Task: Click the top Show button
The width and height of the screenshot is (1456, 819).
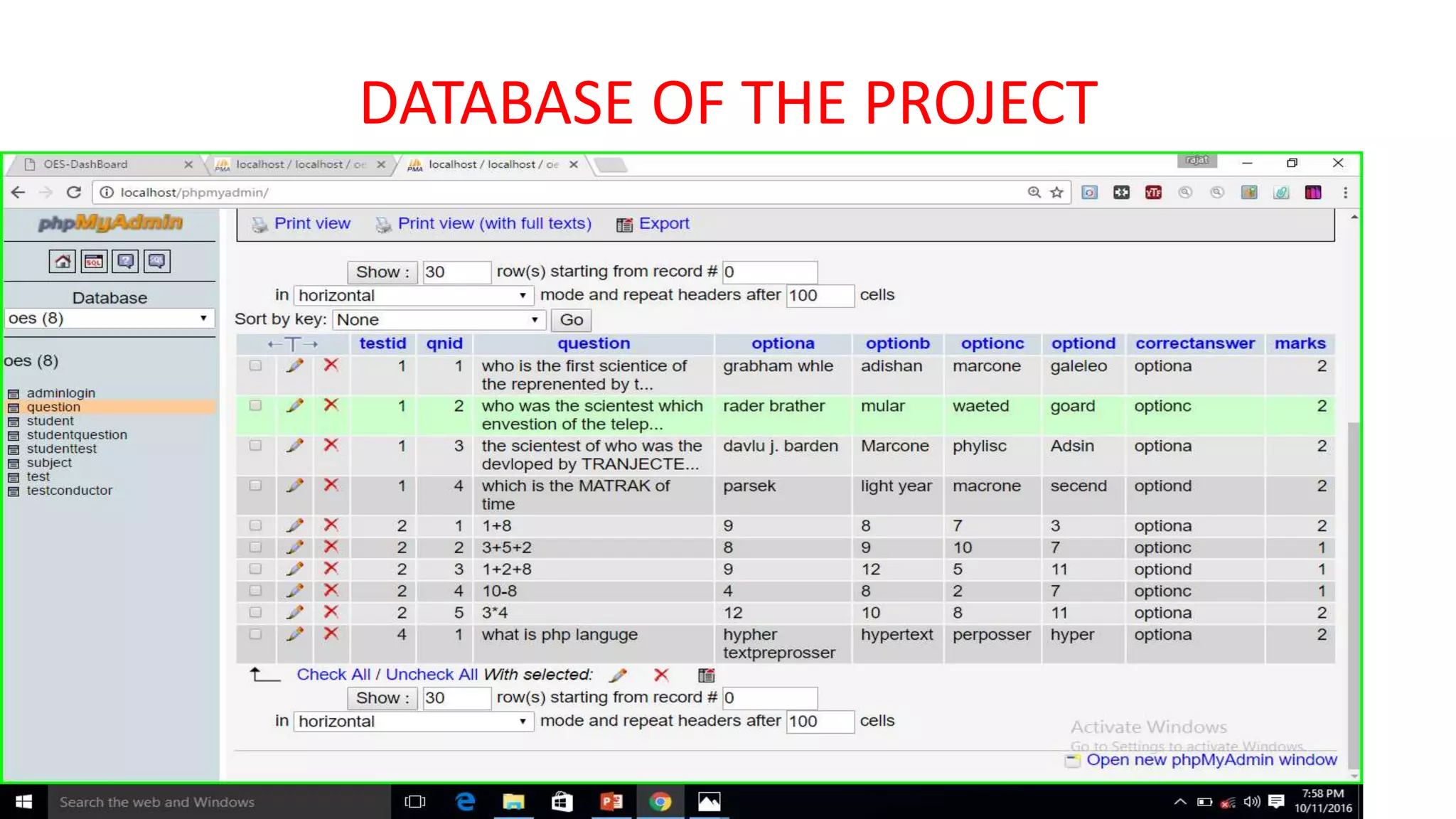Action: [382, 272]
